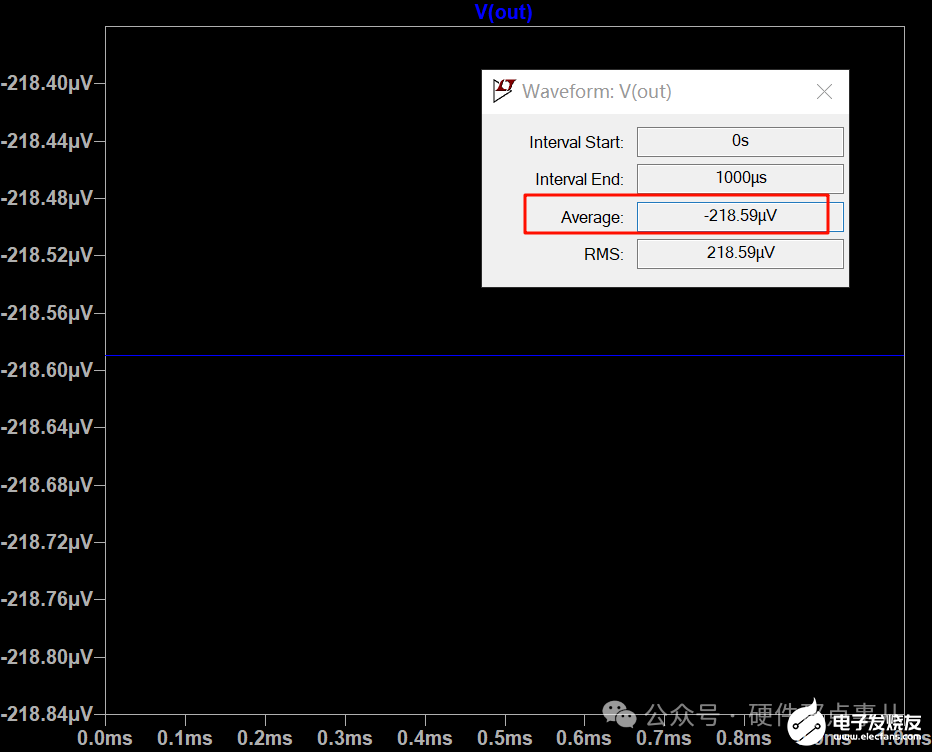The image size is (932, 752).
Task: Click the 0.2ms time axis label
Action: point(265,738)
